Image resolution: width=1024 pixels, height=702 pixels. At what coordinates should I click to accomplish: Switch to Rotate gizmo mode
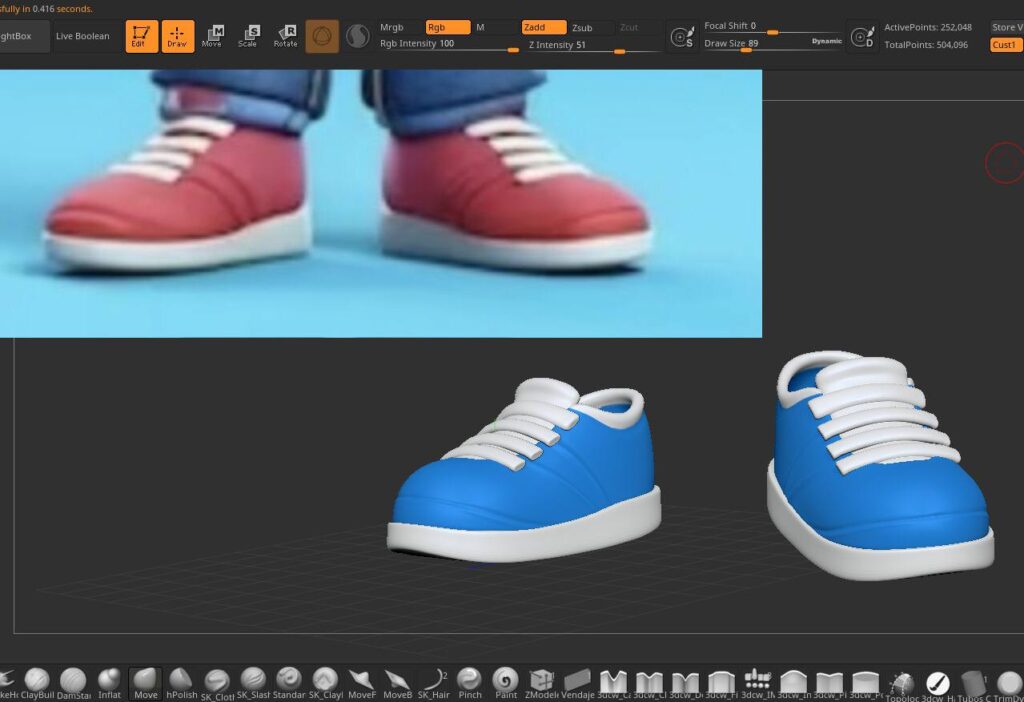(x=286, y=37)
